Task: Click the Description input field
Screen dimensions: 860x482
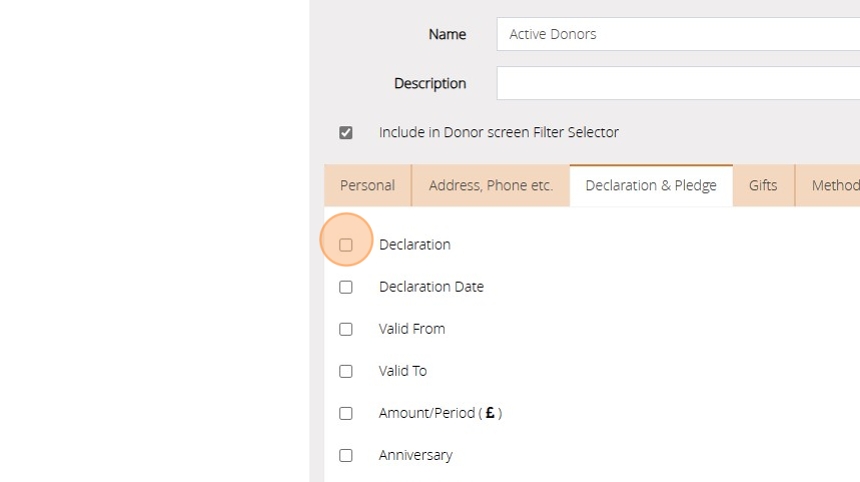Action: 678,83
